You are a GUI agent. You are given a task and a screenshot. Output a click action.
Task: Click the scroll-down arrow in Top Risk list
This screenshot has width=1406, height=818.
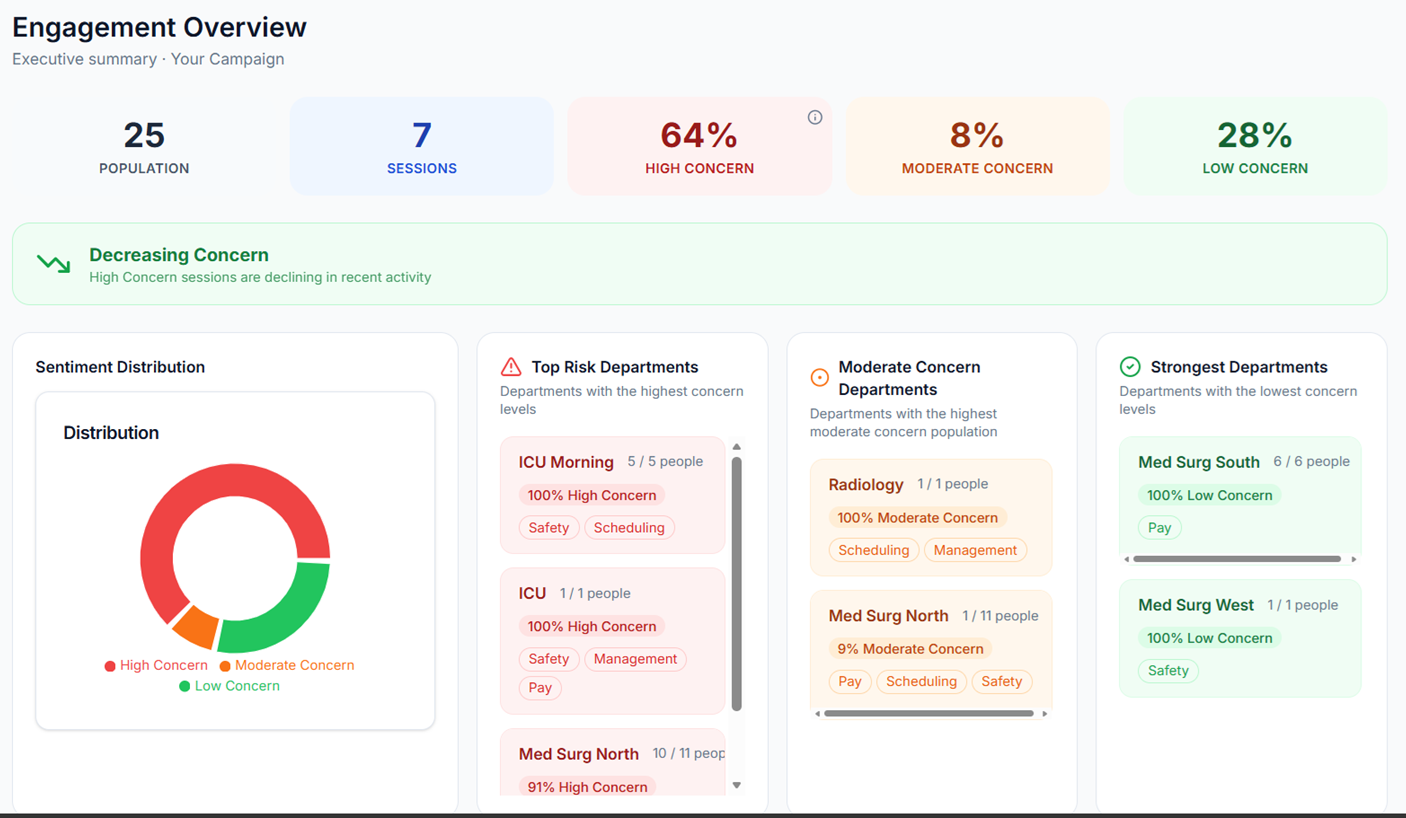[737, 785]
